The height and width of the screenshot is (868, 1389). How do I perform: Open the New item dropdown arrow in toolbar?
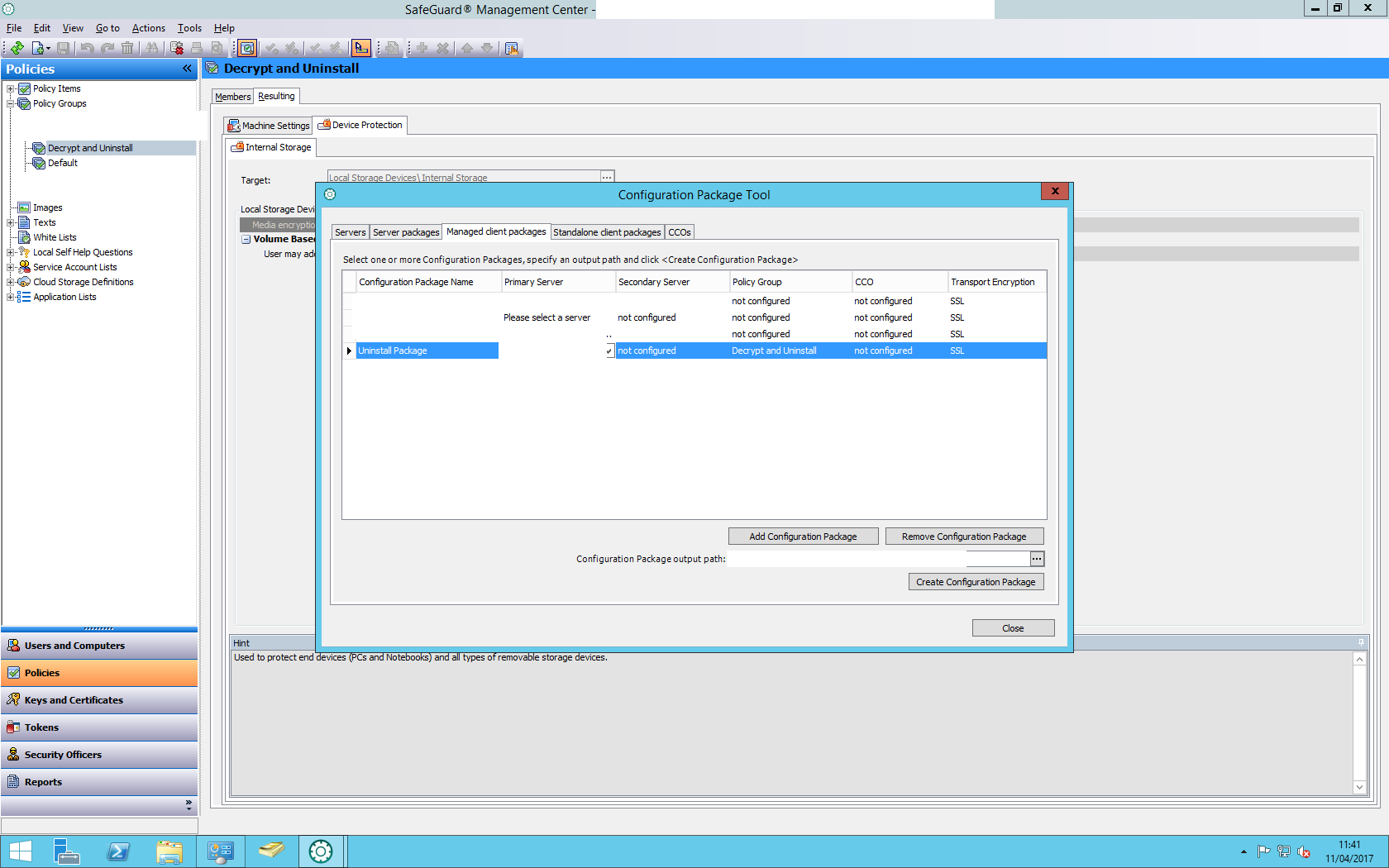(x=48, y=48)
